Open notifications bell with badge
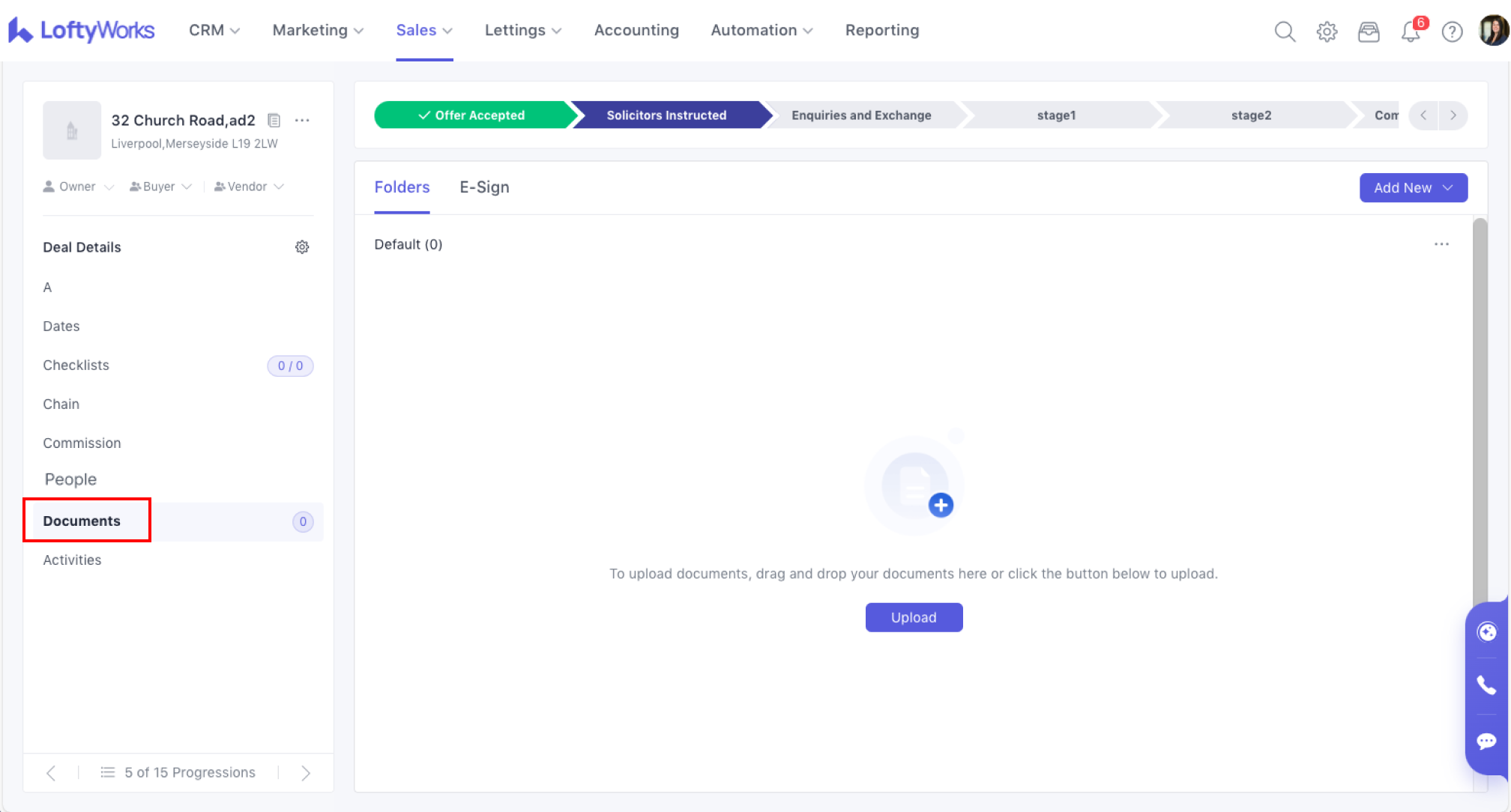The height and width of the screenshot is (812, 1511). click(1411, 31)
